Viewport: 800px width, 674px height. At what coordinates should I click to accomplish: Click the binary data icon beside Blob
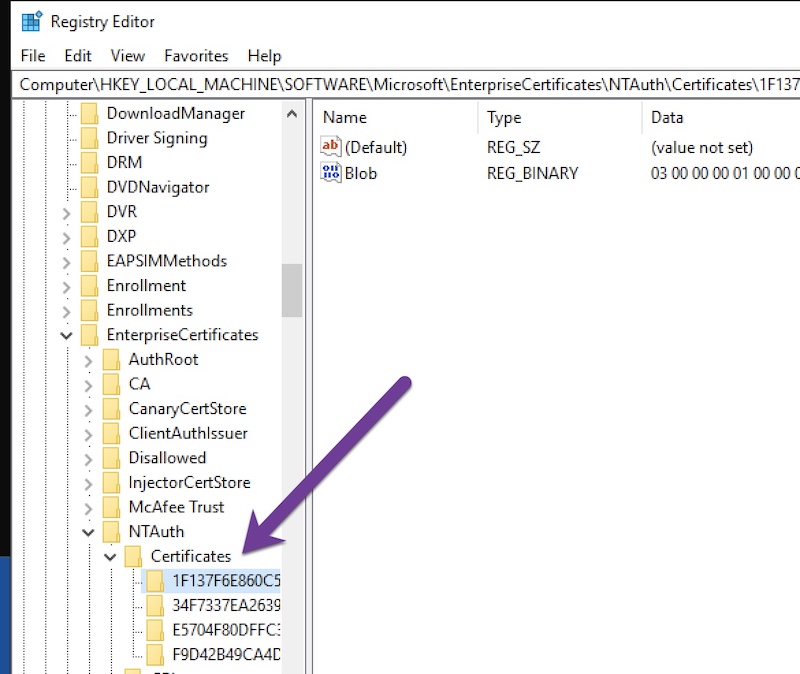pos(330,173)
